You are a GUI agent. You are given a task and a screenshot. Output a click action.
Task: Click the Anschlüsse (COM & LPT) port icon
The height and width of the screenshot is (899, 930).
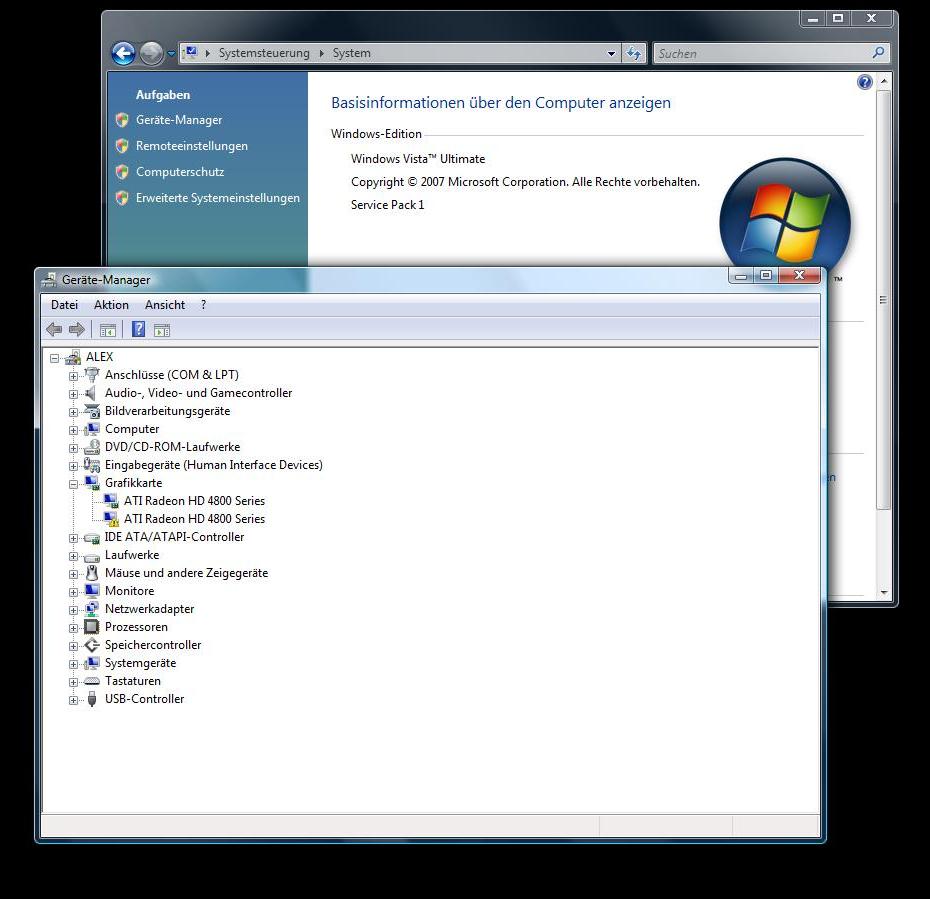[92, 375]
